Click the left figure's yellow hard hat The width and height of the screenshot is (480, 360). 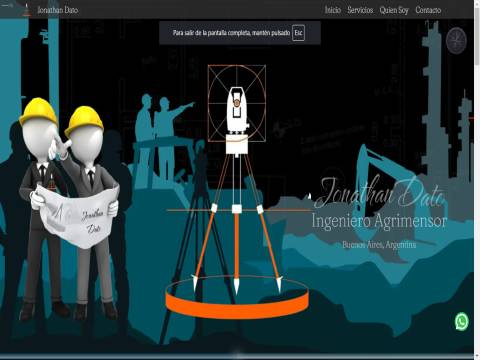pyautogui.click(x=38, y=111)
